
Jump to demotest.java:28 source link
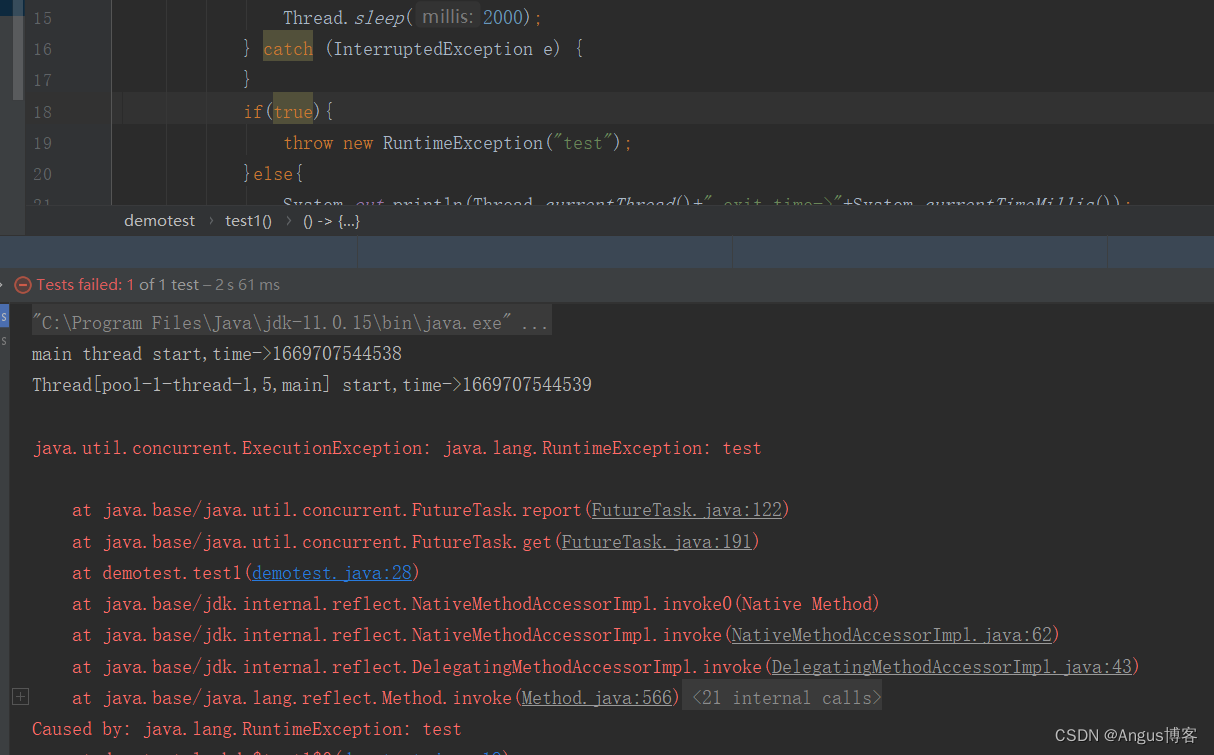click(x=331, y=572)
